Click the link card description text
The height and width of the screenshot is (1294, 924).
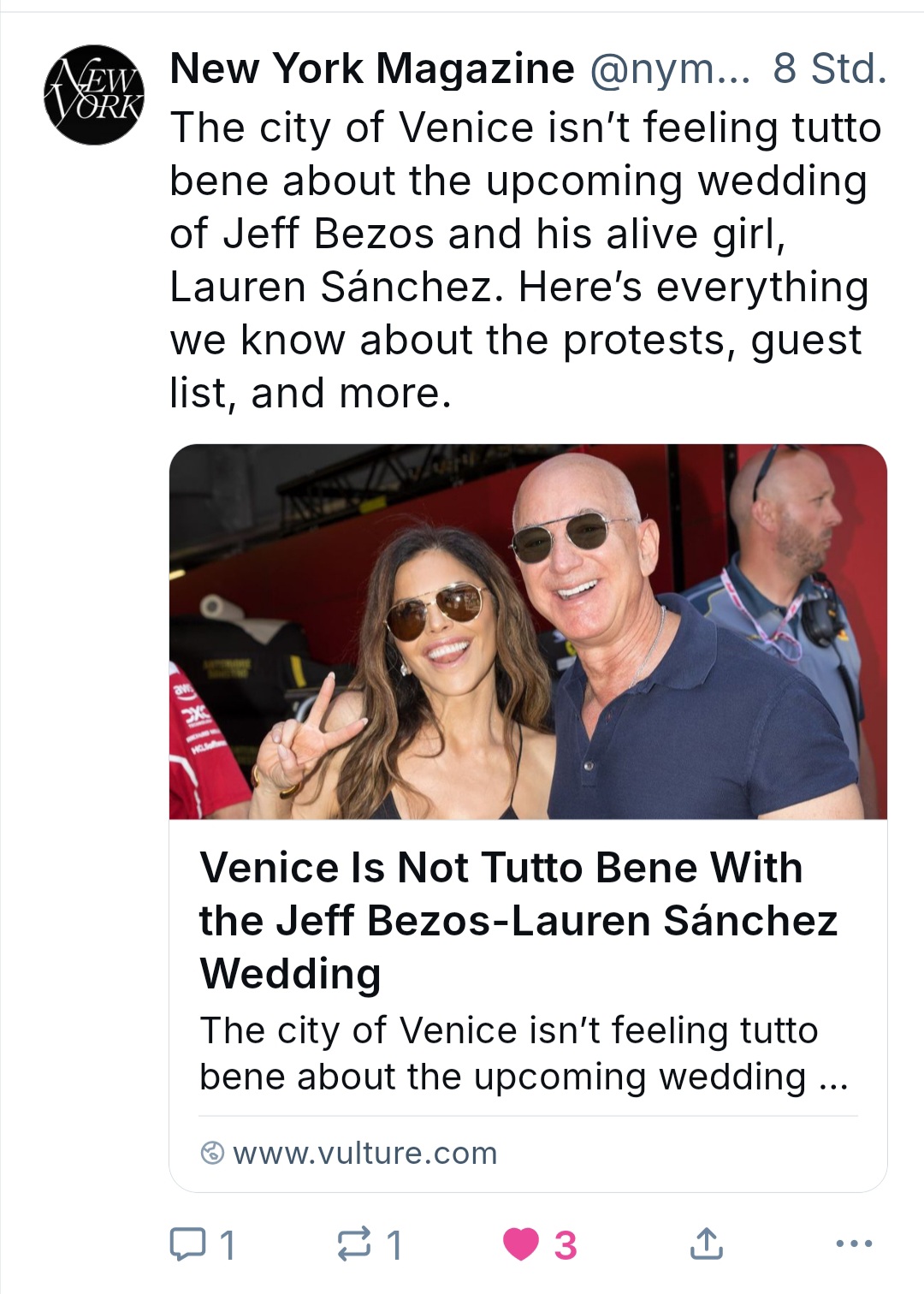(524, 1054)
